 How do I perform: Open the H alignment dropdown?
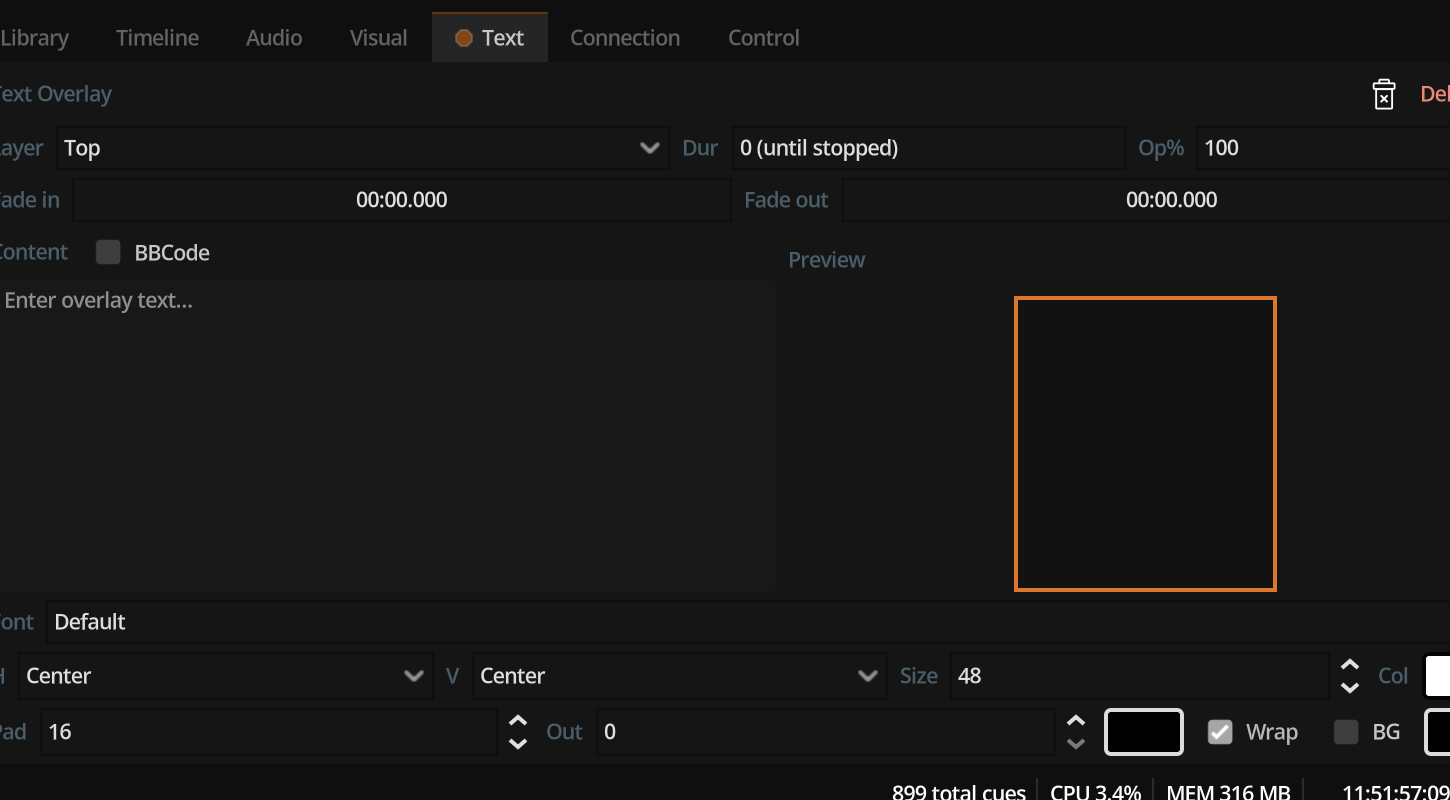(x=225, y=676)
